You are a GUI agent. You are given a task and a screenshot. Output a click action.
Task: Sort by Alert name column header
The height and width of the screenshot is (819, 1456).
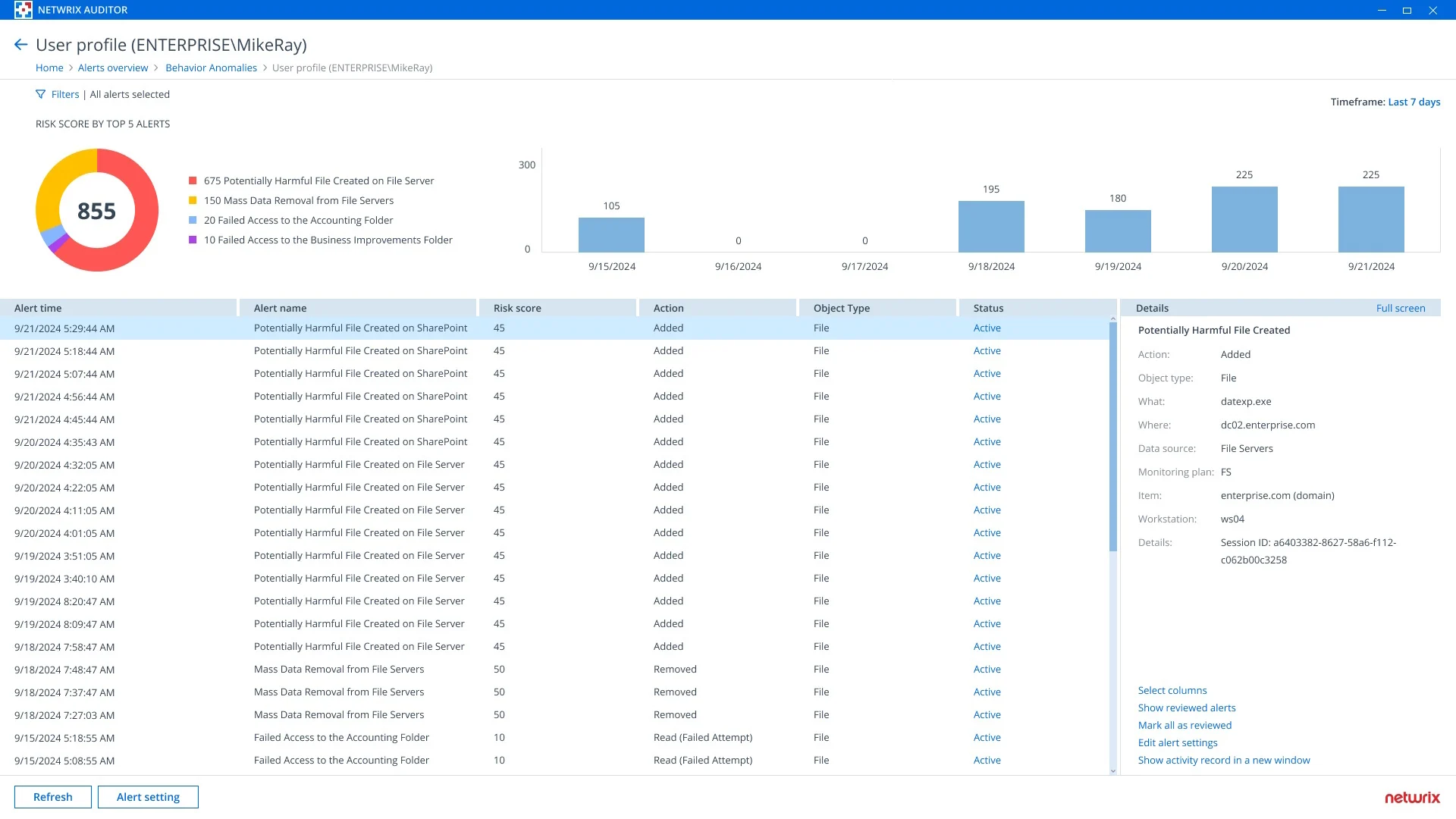(358, 308)
